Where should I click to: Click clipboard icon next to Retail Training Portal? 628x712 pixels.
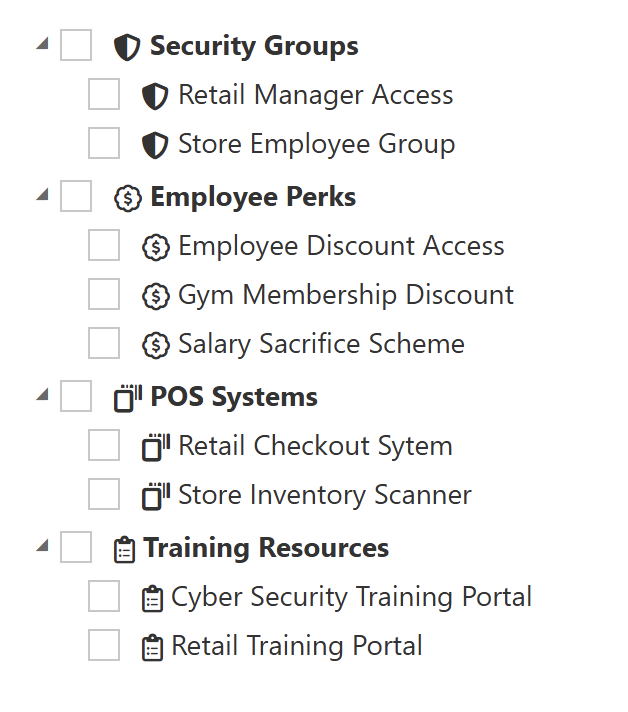tap(152, 647)
